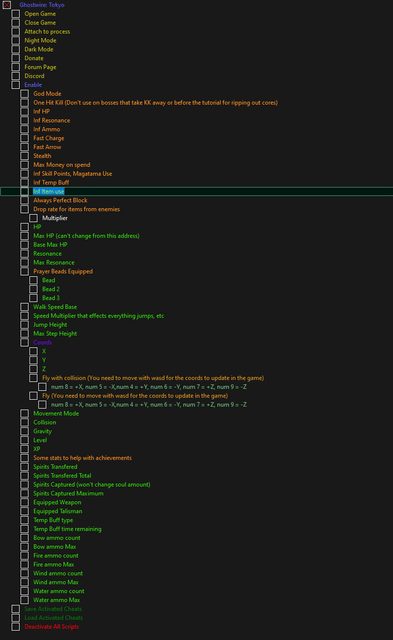
Task: Enable Inf Skill Points, Magatama Use checkbox
Action: coord(24,173)
